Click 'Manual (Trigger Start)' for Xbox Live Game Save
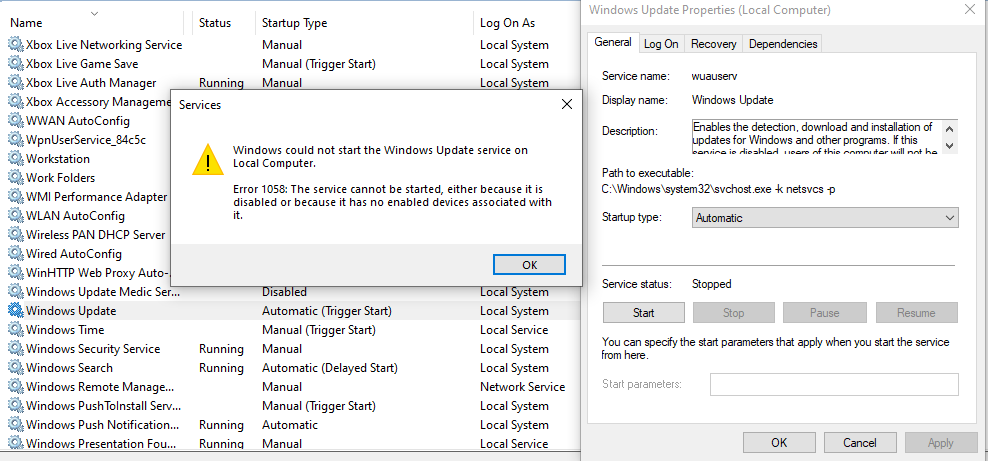The height and width of the screenshot is (461, 988). (319, 64)
